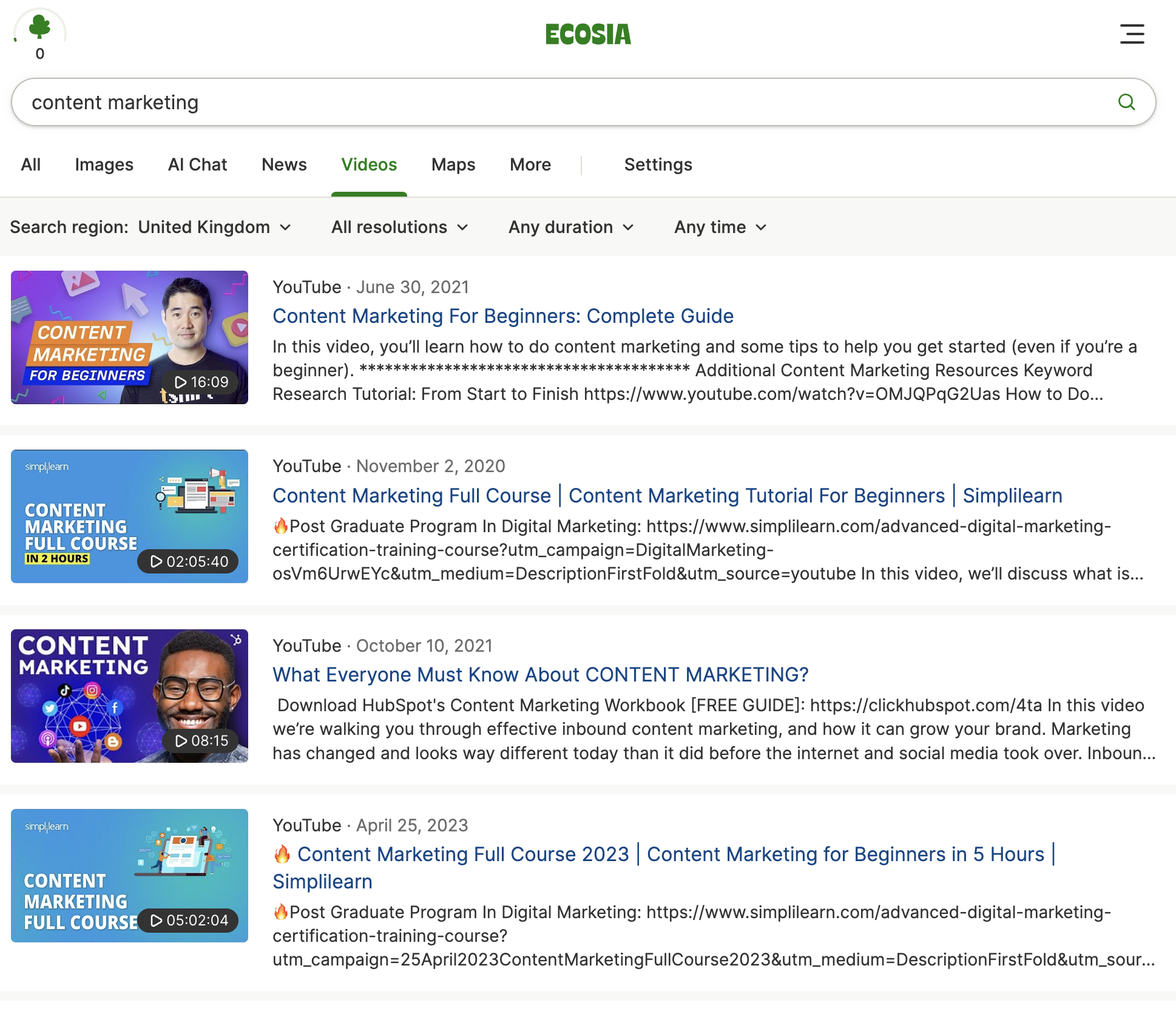The image size is (1176, 1011).
Task: Switch to the Images tab
Action: coord(104,164)
